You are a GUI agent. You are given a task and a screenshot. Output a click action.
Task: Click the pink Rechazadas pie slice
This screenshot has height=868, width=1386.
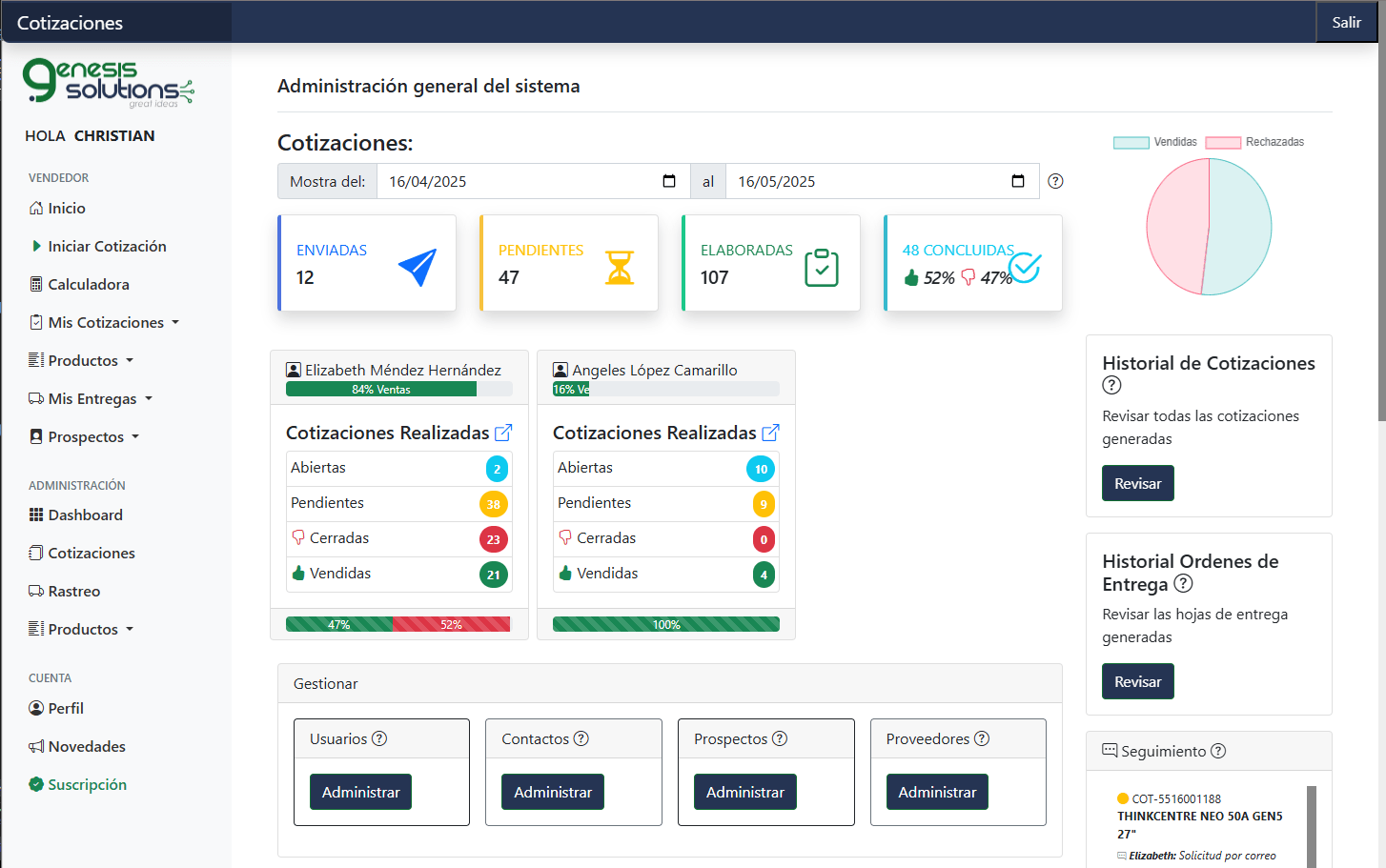tap(1176, 225)
